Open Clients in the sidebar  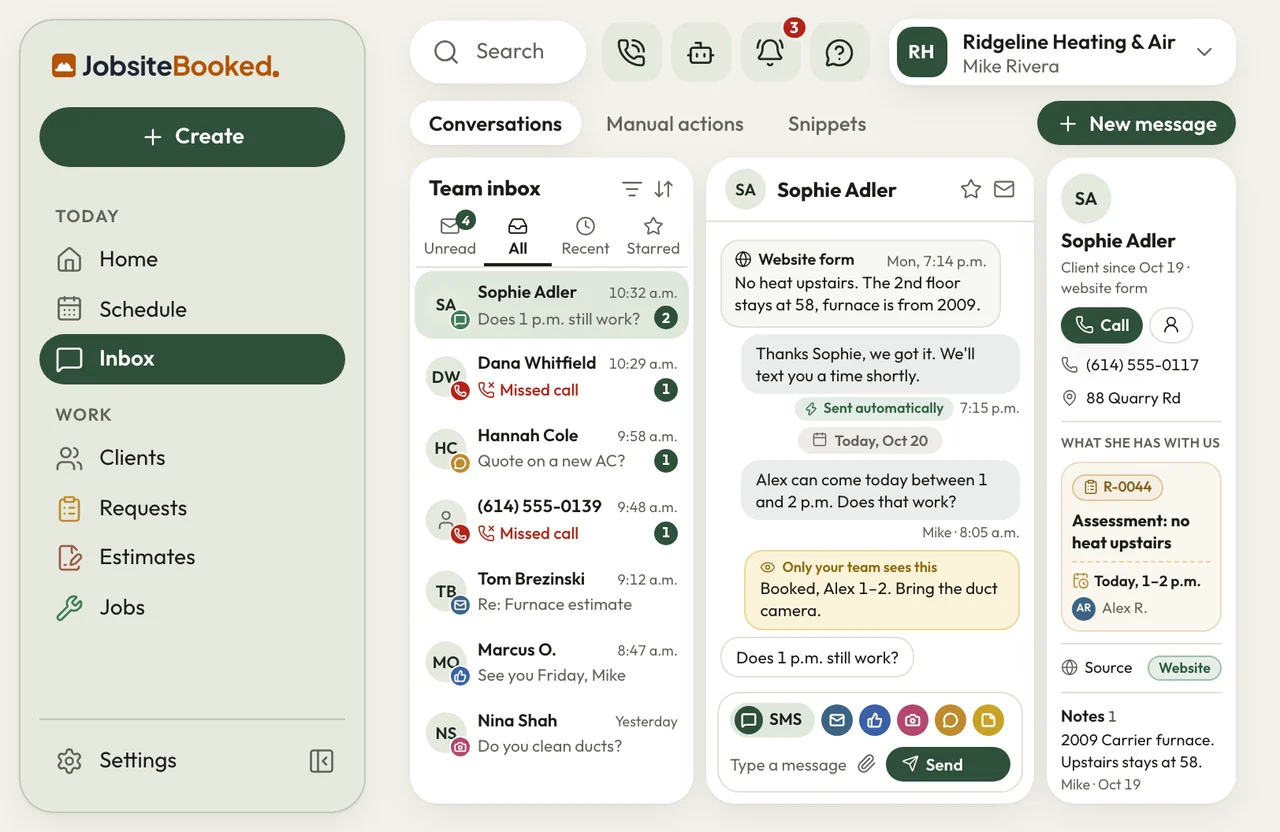[192, 458]
